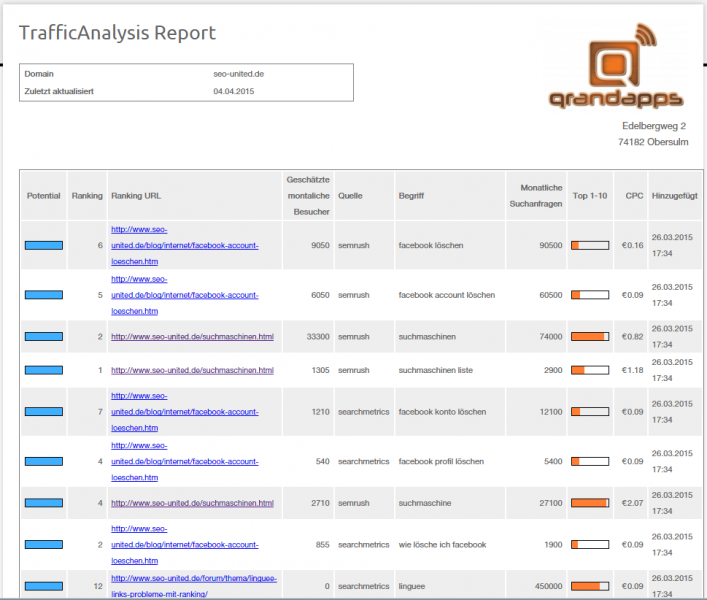707x600 pixels.
Task: Click the 'Top 1-10' column header
Action: [x=590, y=196]
